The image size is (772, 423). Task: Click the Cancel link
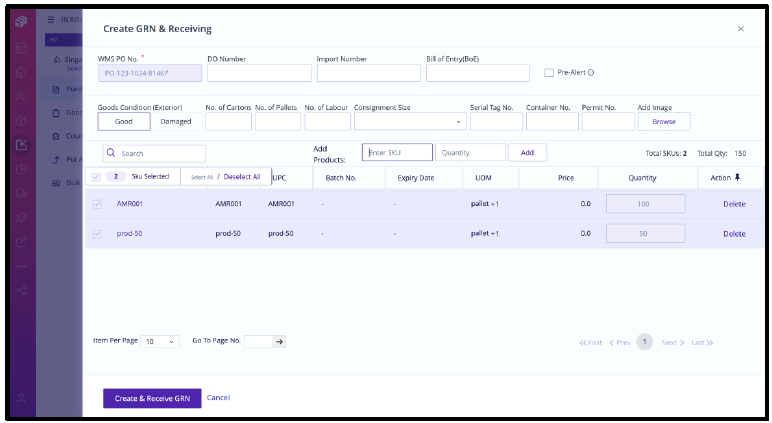[x=218, y=398]
